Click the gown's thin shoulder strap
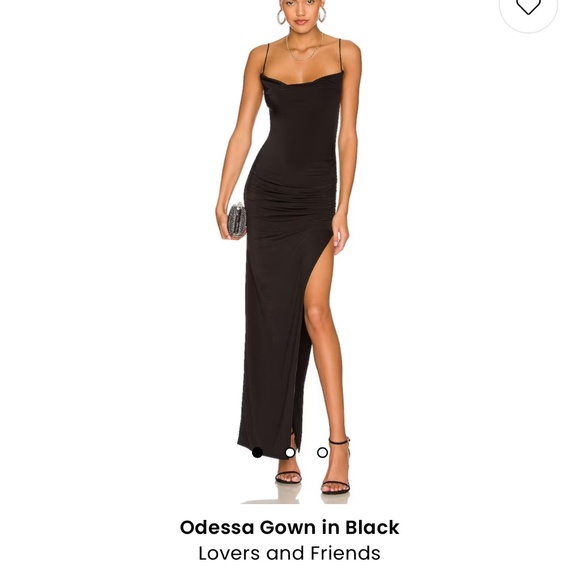The image size is (580, 580). pyautogui.click(x=266, y=59)
